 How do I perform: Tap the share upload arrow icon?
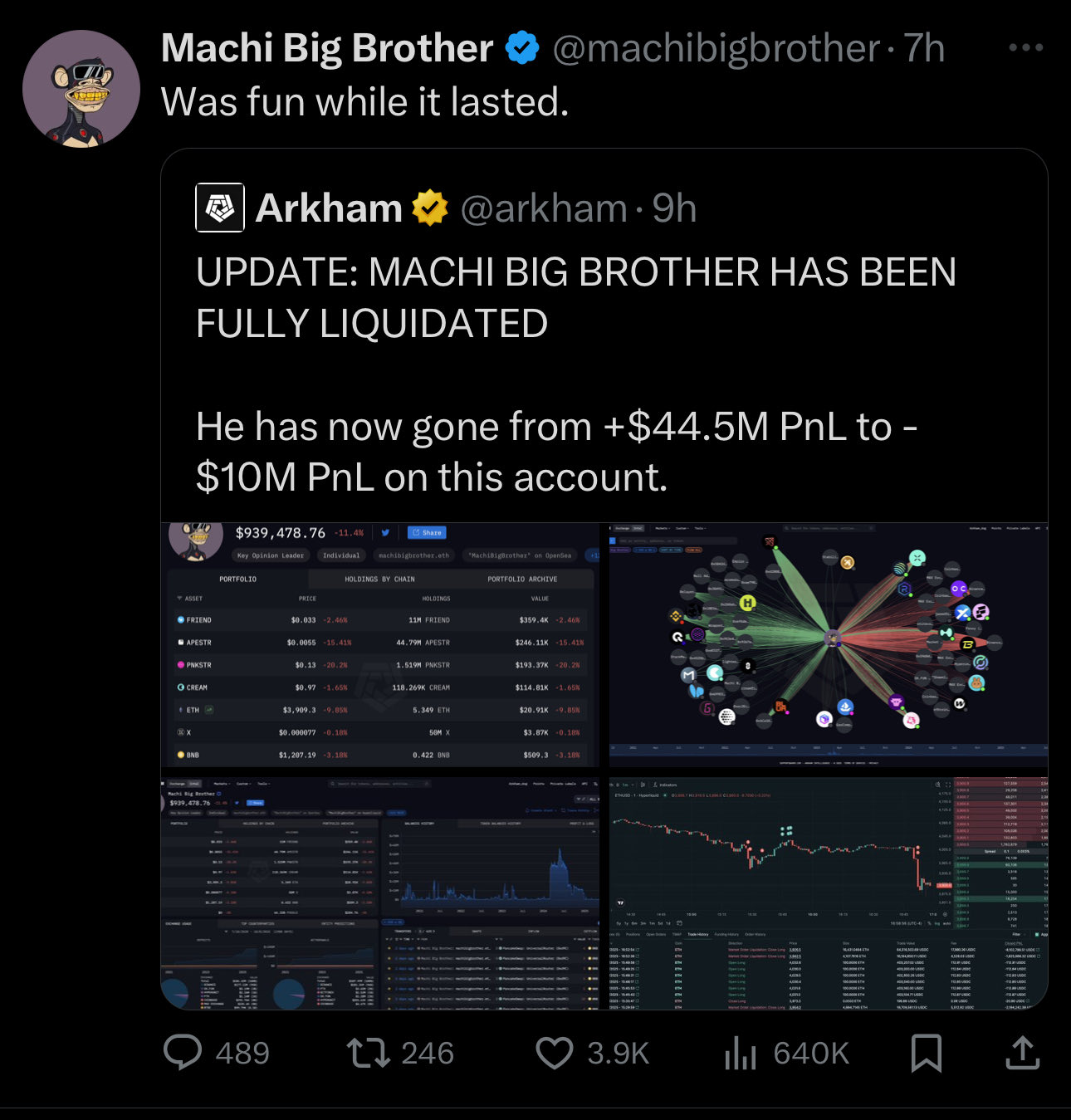pyautogui.click(x=1022, y=1052)
